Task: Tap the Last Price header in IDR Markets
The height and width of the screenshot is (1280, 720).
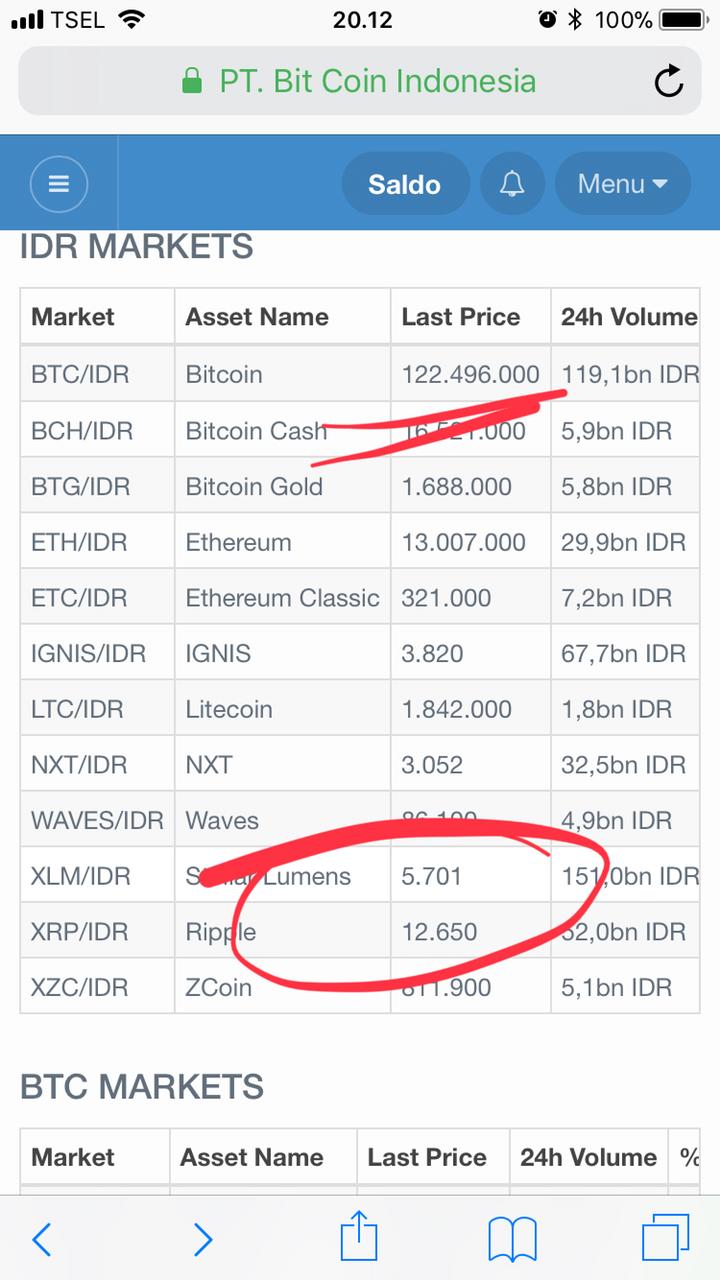Action: pyautogui.click(x=461, y=317)
